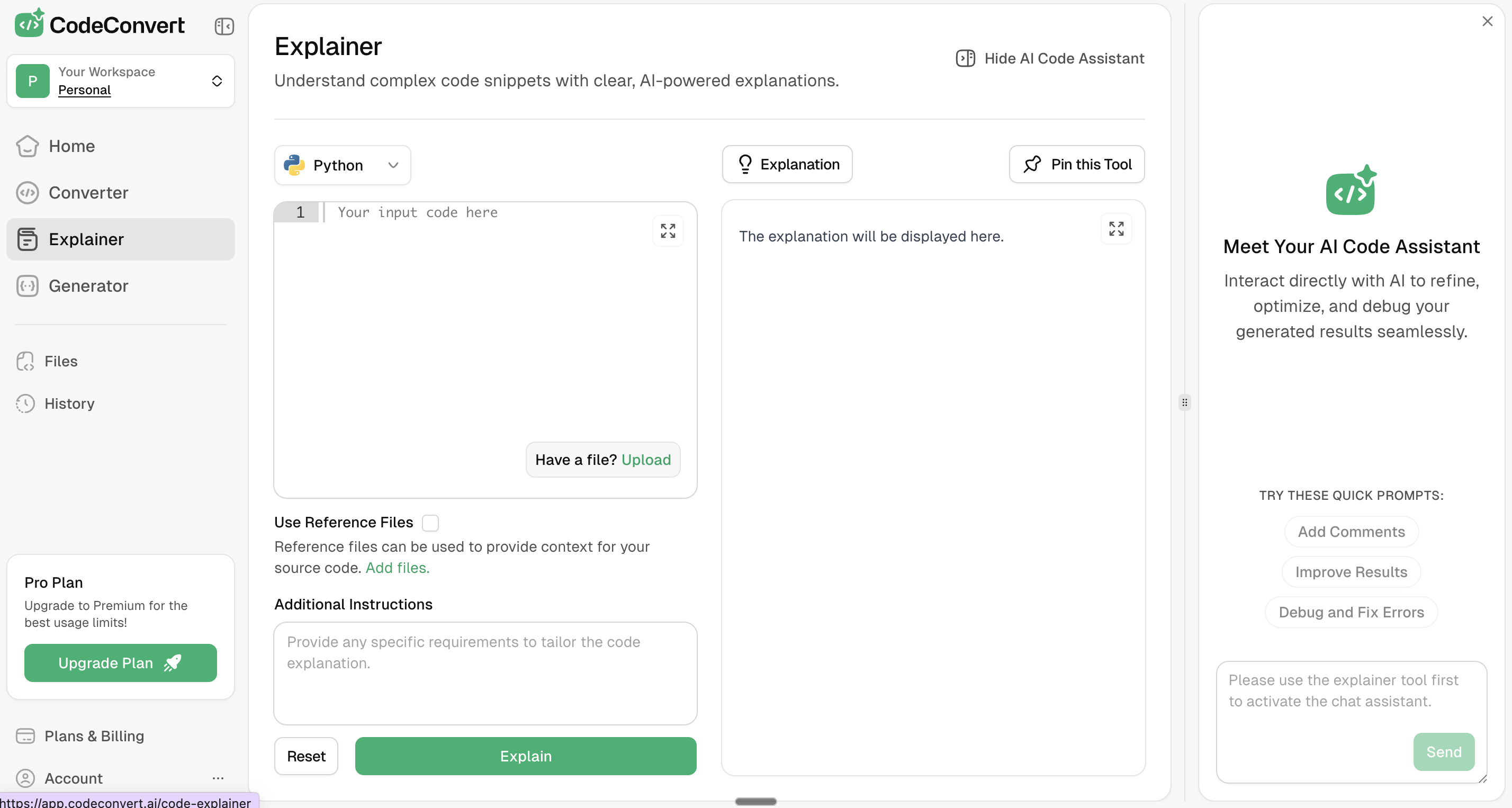Click the Upload link for a file
This screenshot has height=808, width=1512.
point(646,460)
